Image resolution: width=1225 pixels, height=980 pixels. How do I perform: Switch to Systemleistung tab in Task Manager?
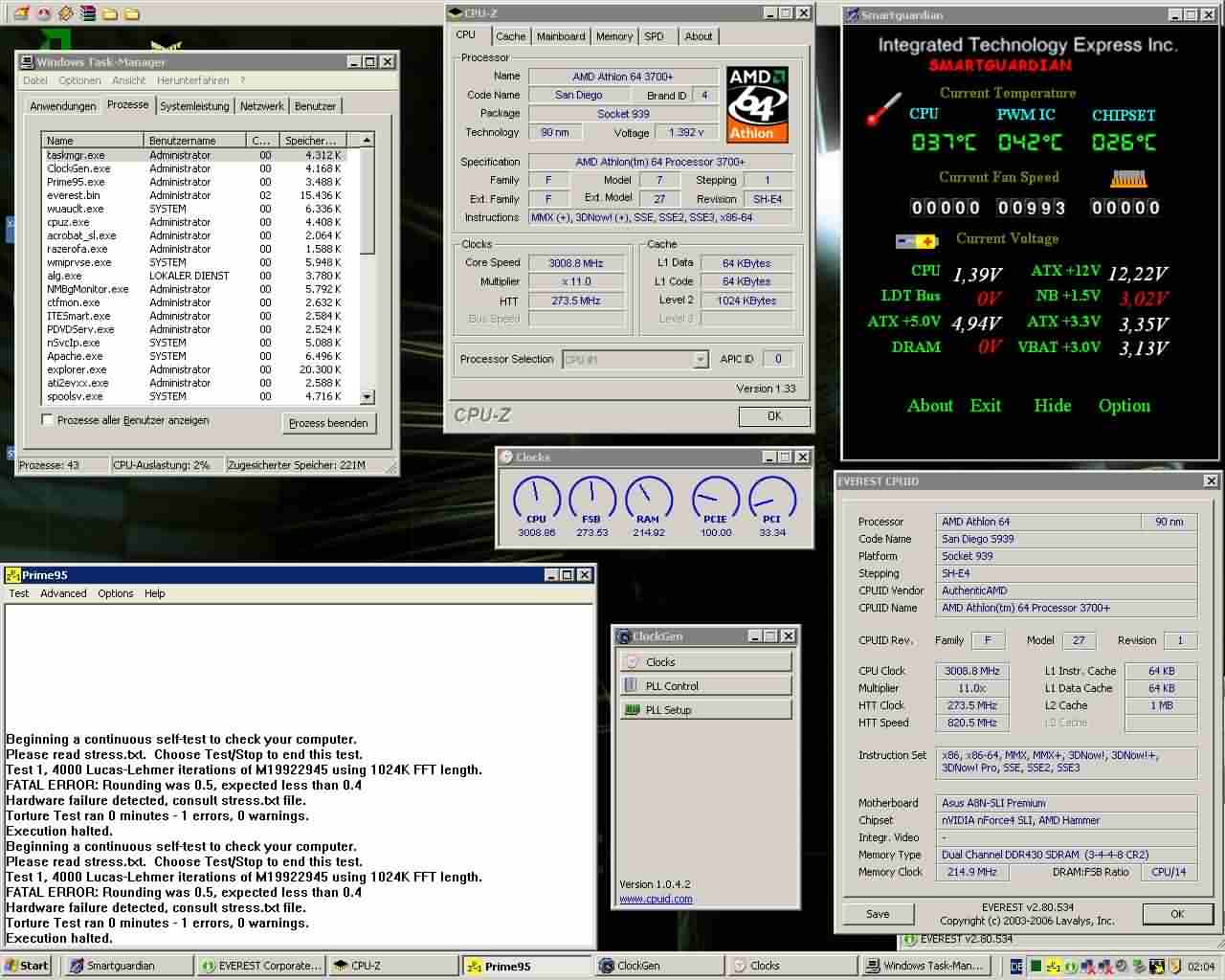pyautogui.click(x=194, y=106)
